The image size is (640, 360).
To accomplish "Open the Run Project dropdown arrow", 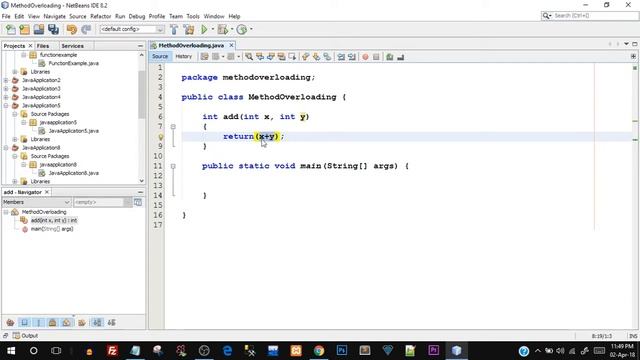I will (212, 29).
